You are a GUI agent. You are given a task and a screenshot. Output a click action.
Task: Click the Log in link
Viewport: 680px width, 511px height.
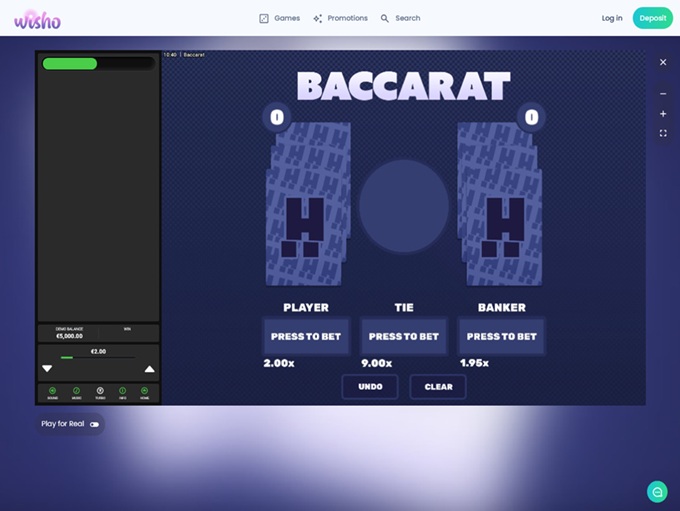pyautogui.click(x=612, y=18)
